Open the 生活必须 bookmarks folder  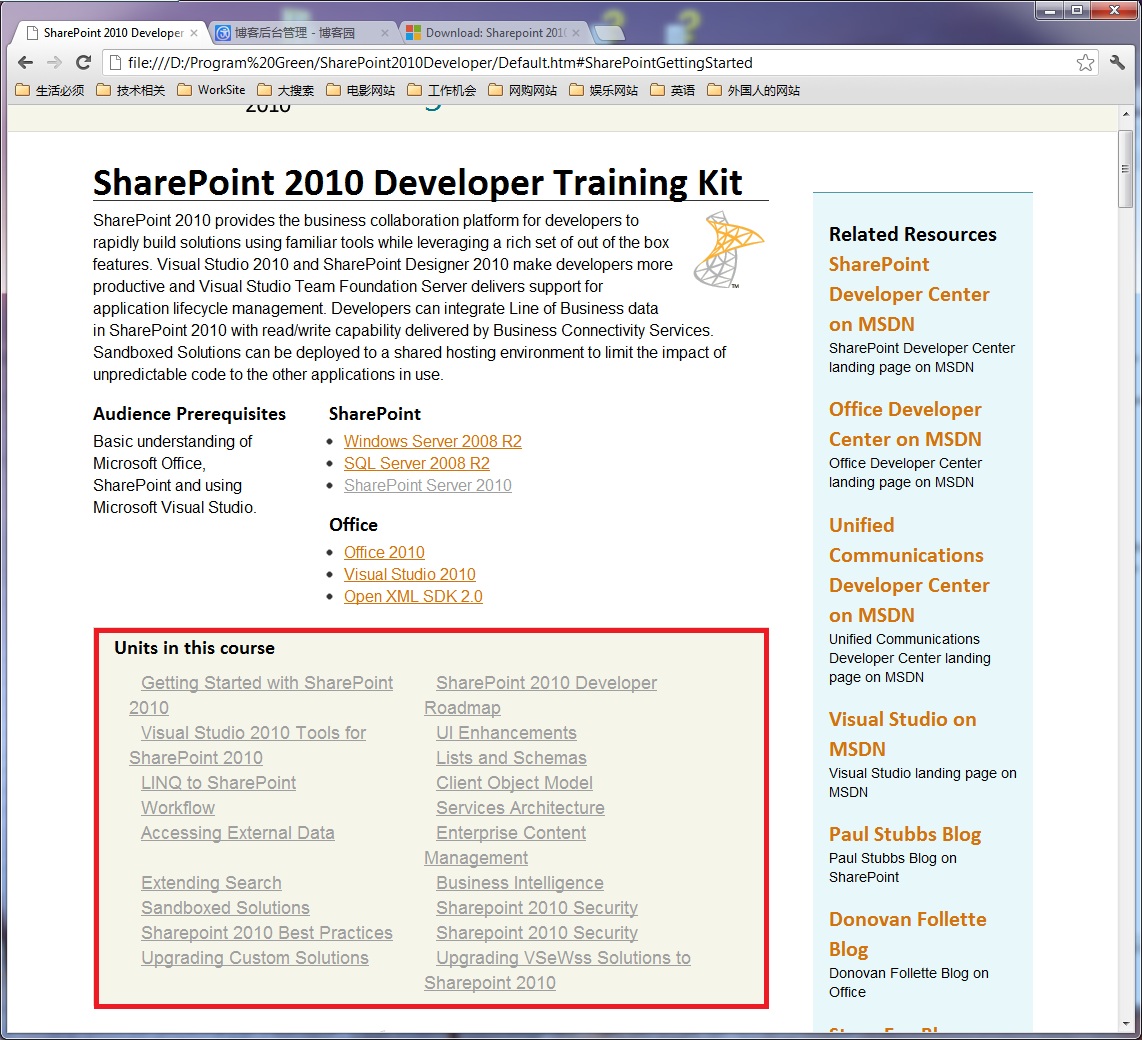pos(50,90)
